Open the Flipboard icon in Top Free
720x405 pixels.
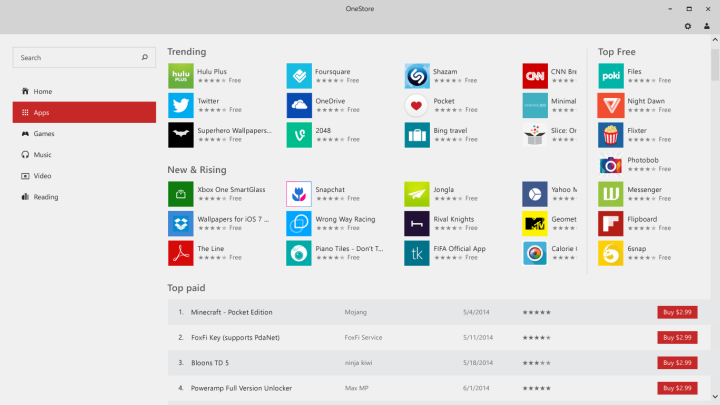[x=610, y=223]
